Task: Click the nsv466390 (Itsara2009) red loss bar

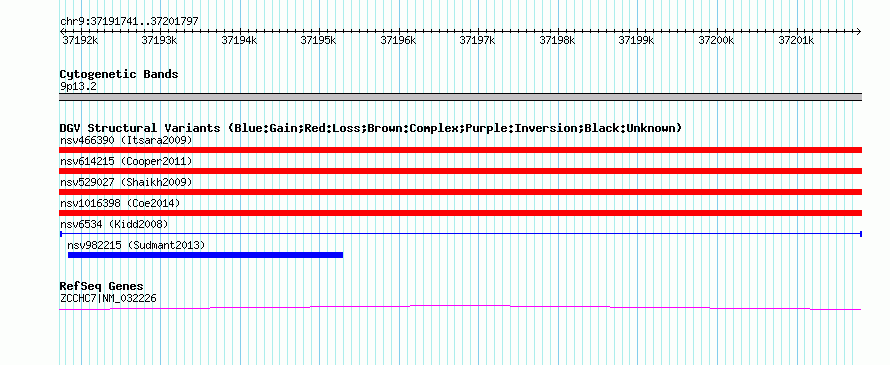Action: coord(460,150)
